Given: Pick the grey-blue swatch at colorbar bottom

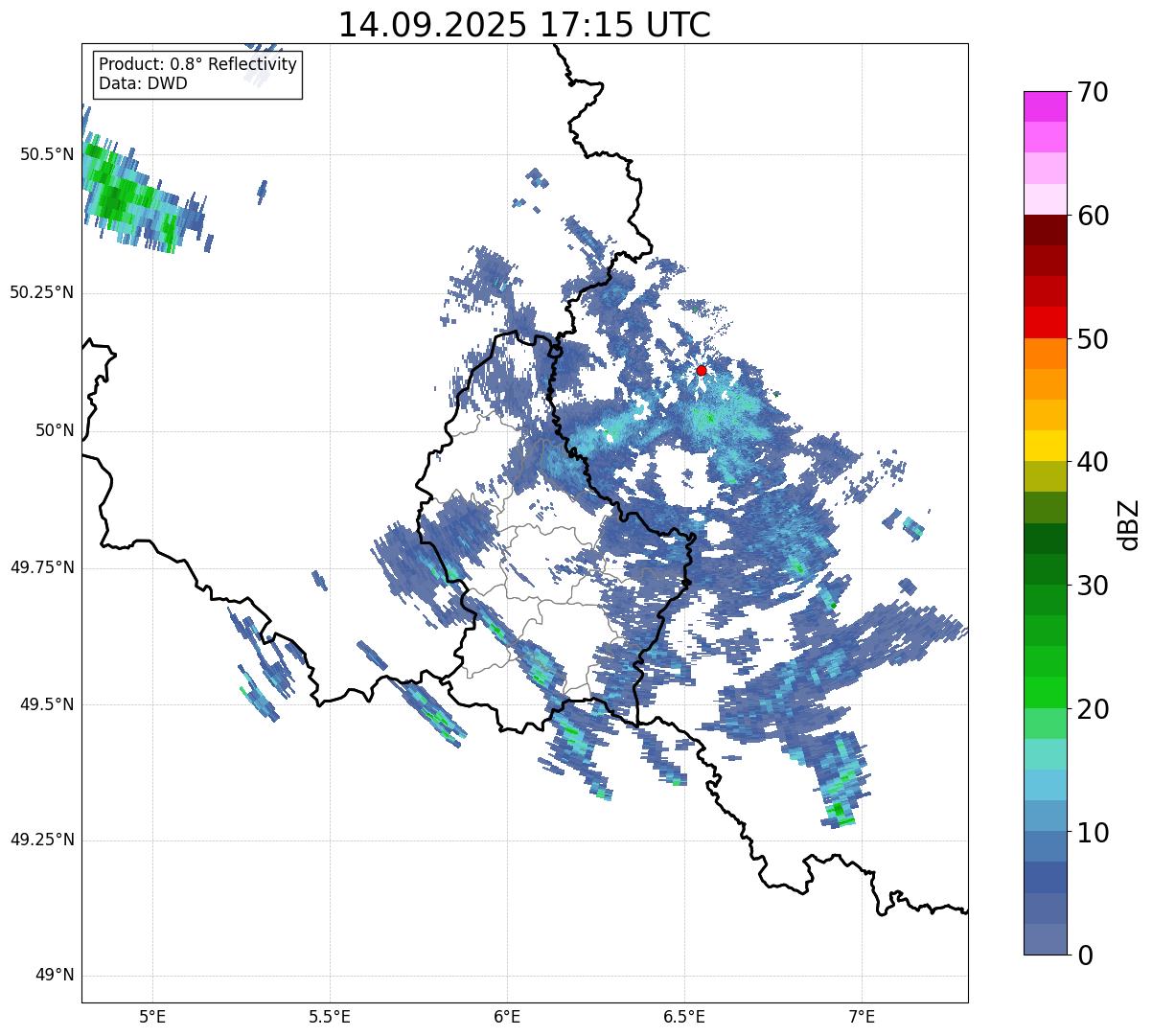Looking at the screenshot, I should (1045, 939).
